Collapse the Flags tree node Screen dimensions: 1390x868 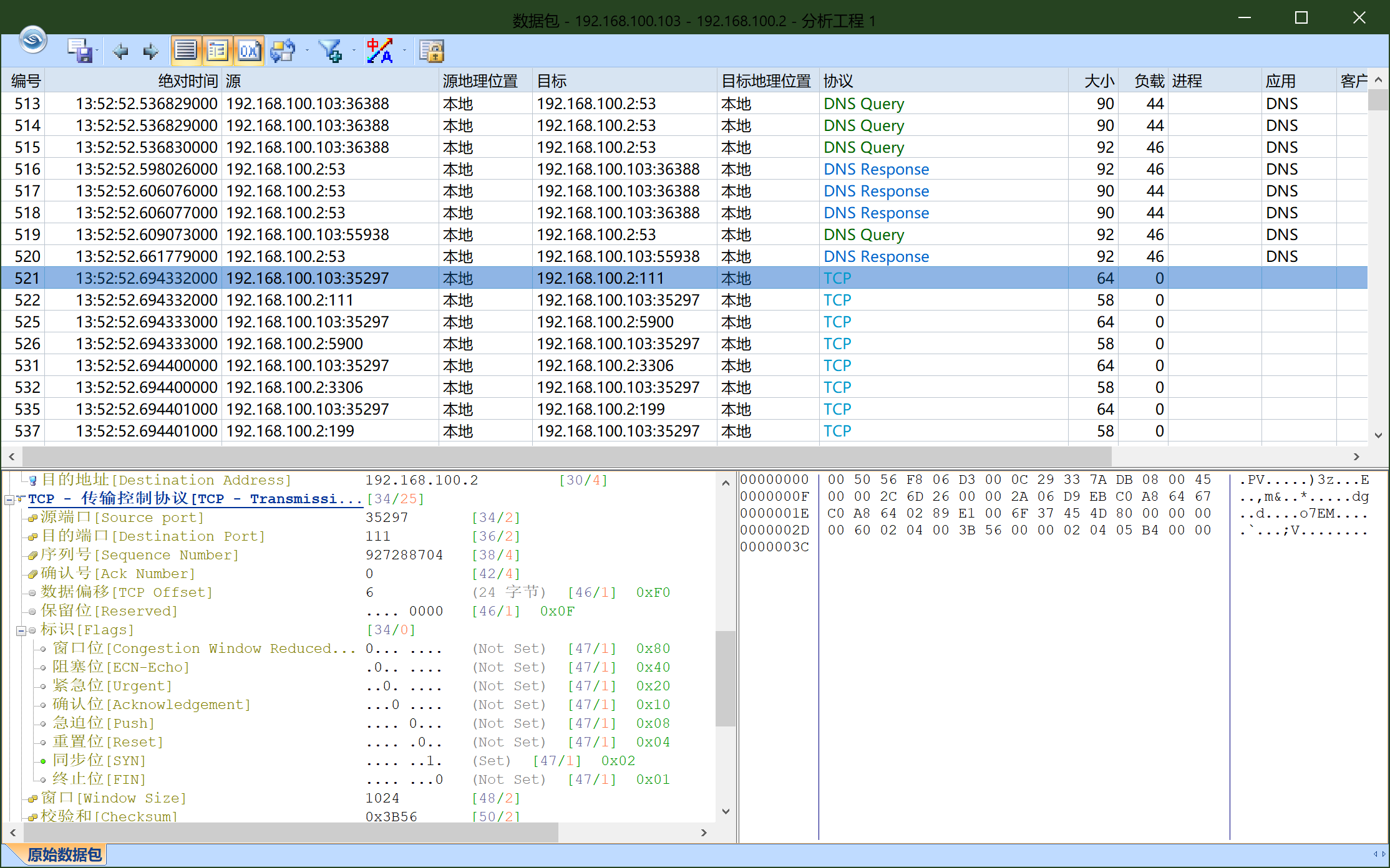point(21,630)
